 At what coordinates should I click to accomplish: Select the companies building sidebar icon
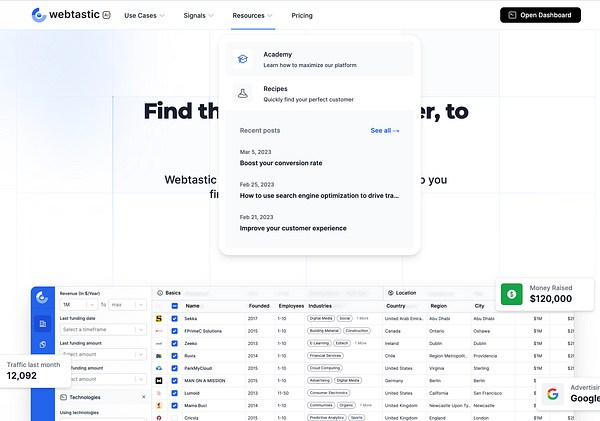click(x=42, y=324)
